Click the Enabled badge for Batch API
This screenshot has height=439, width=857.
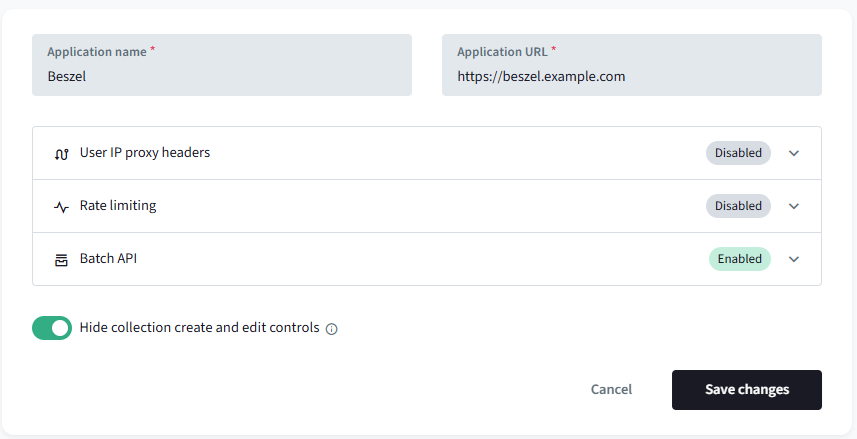(x=739, y=259)
